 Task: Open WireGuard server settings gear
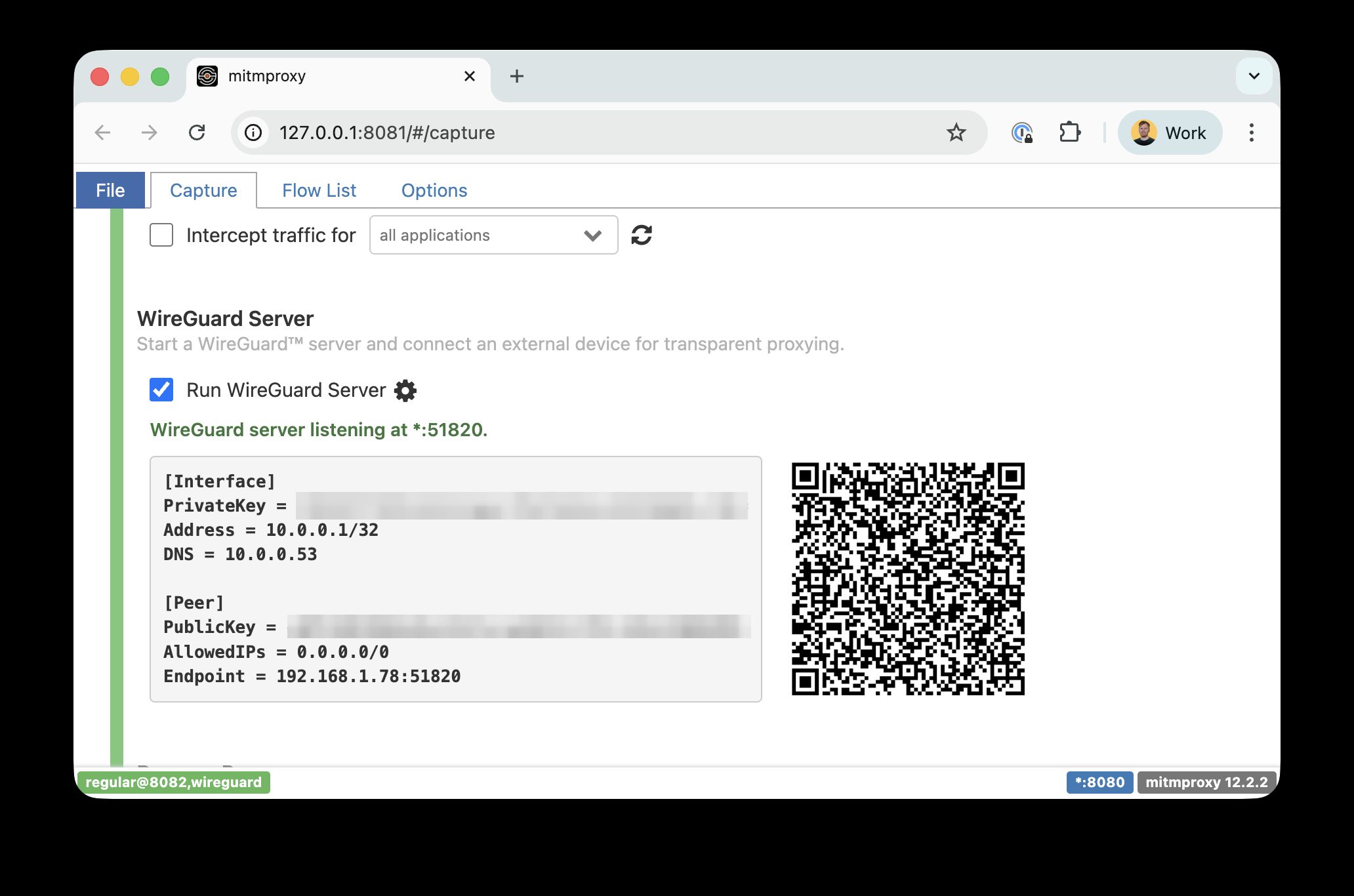click(405, 390)
